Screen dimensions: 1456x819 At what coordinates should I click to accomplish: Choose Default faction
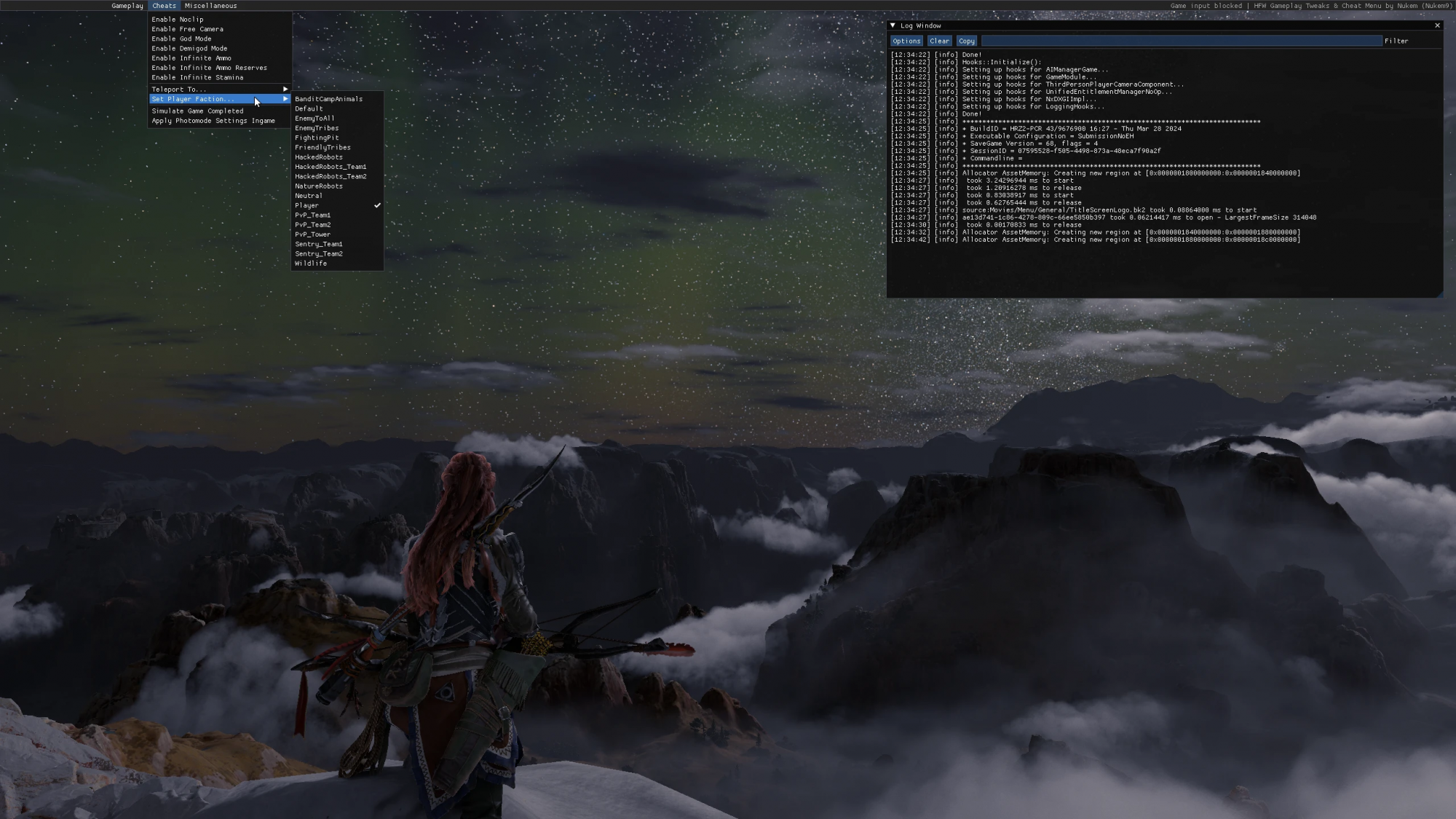coord(337,108)
